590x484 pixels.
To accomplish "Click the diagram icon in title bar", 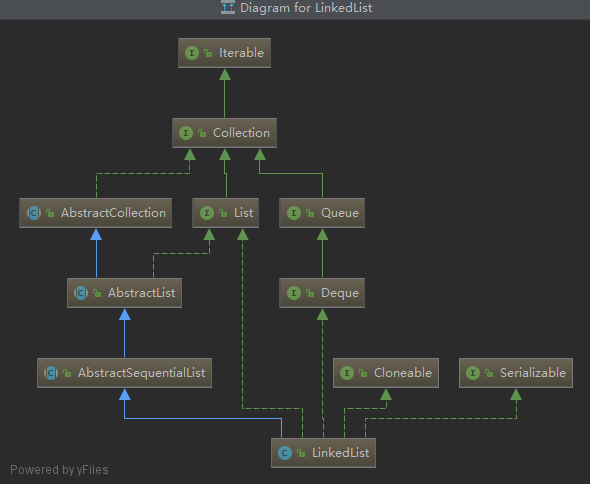I will click(228, 8).
